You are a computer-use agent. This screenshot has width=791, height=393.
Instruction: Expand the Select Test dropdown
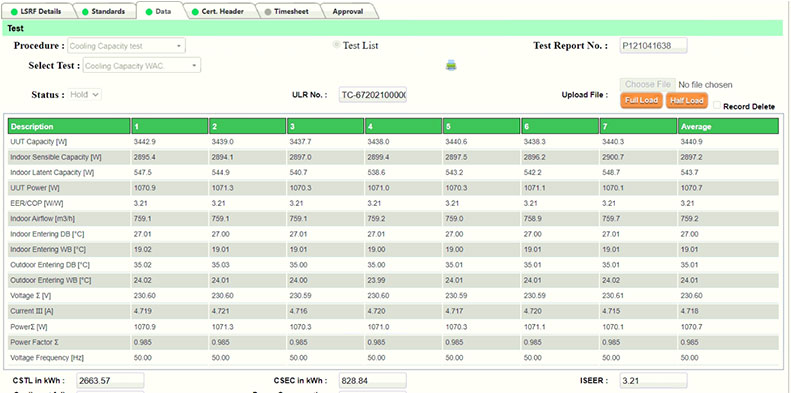[x=142, y=66]
